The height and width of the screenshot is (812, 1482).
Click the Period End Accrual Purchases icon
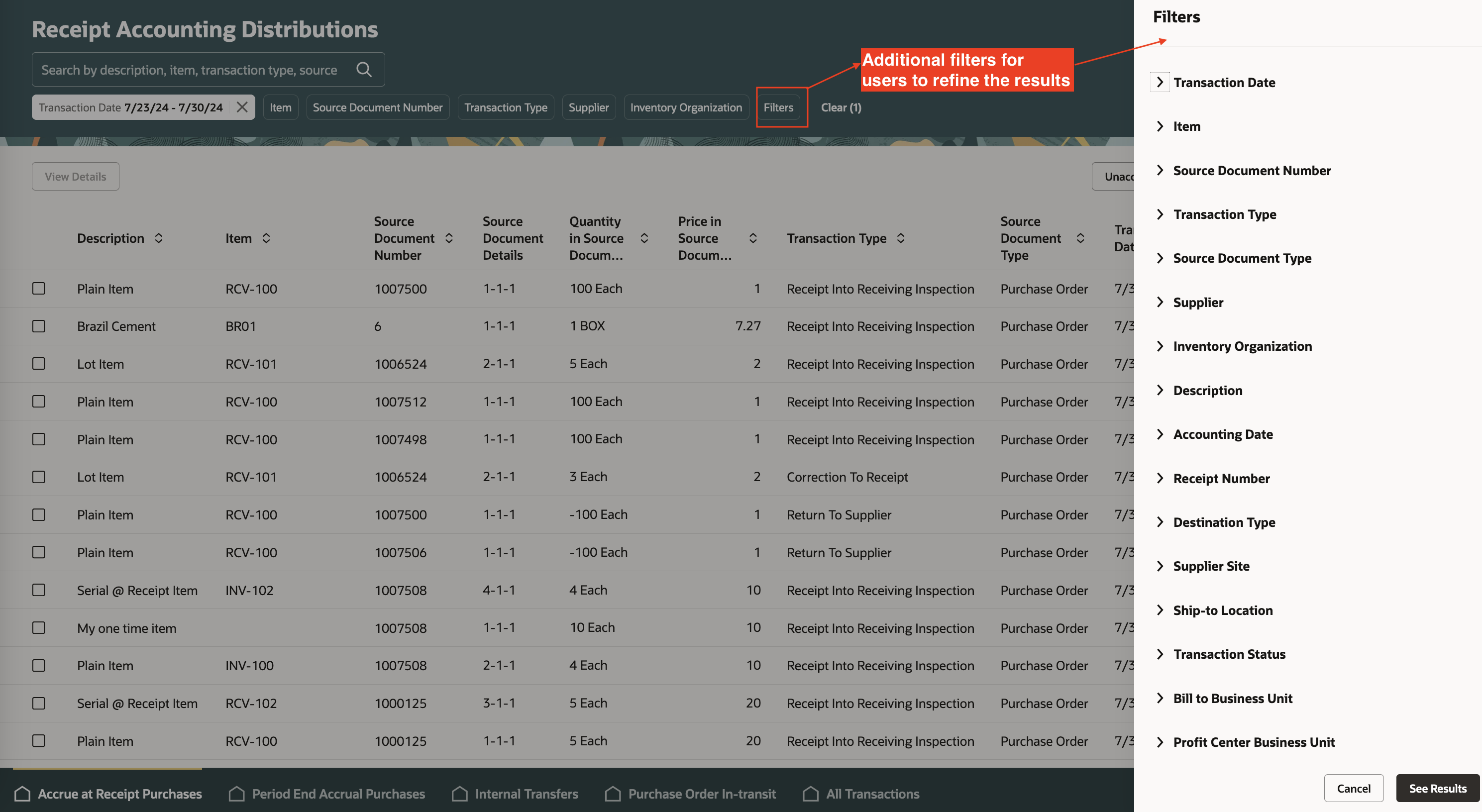(x=236, y=794)
